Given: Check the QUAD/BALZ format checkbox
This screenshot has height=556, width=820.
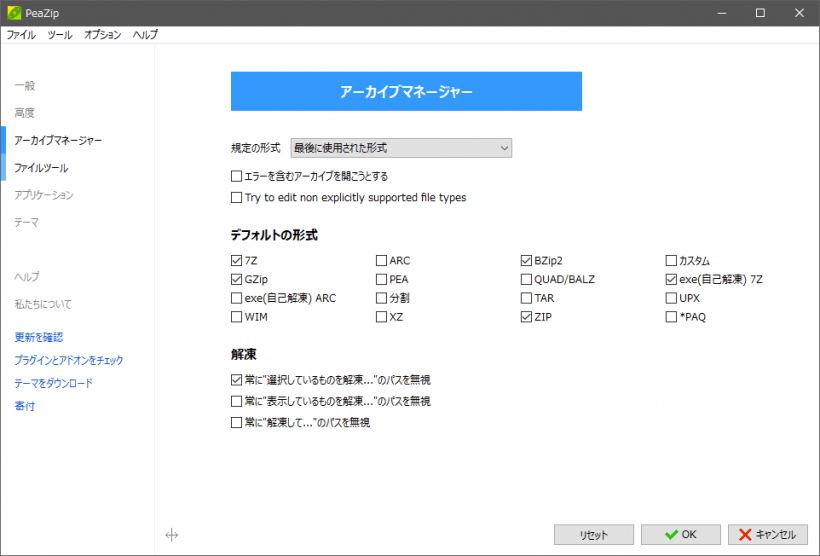Looking at the screenshot, I should (x=526, y=279).
